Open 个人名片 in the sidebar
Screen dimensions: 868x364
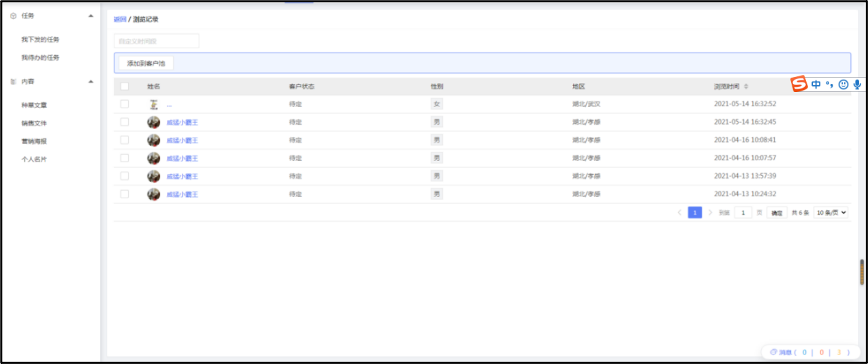coord(34,159)
